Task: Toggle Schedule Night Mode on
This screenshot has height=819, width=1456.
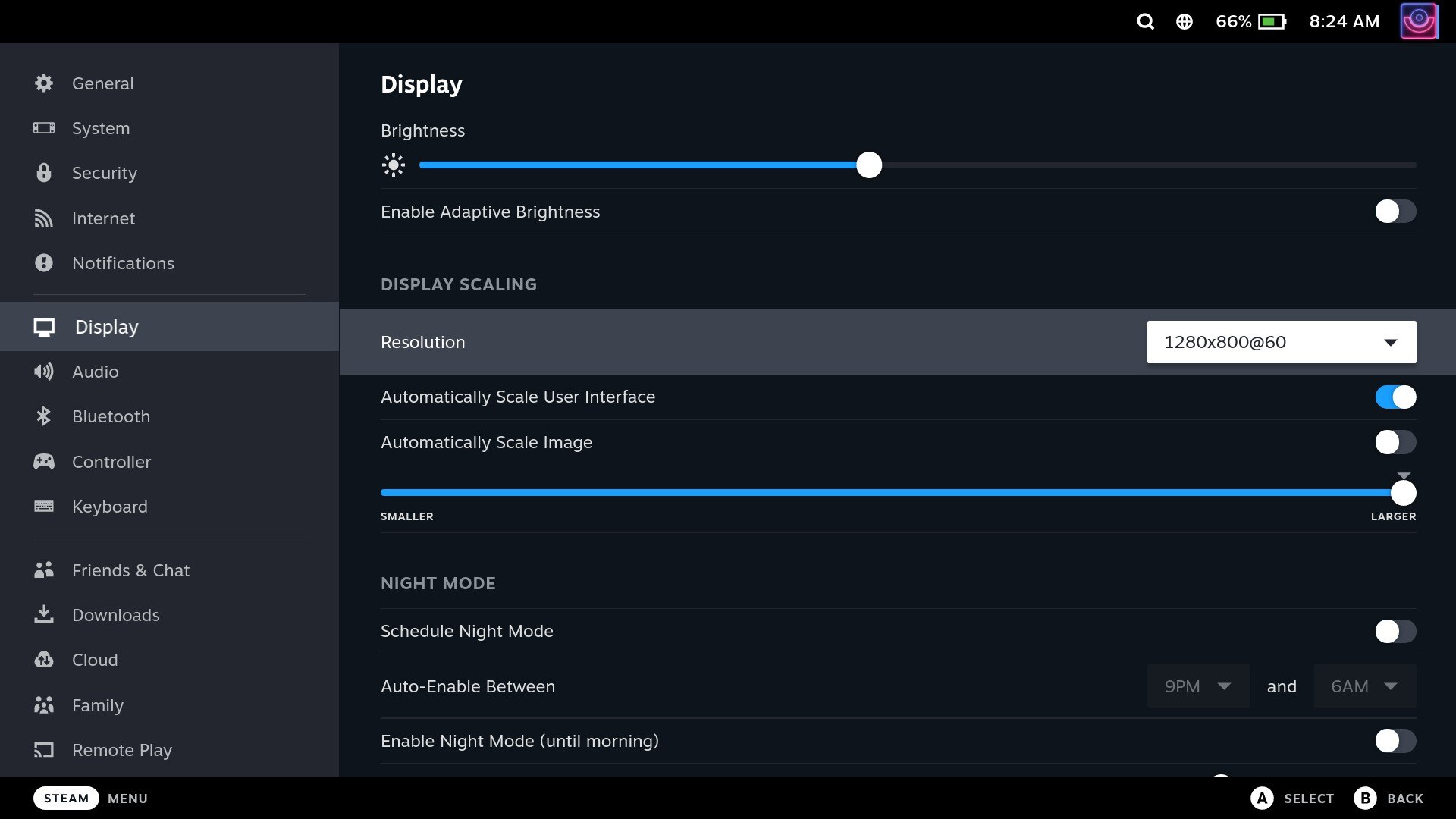Action: tap(1395, 631)
